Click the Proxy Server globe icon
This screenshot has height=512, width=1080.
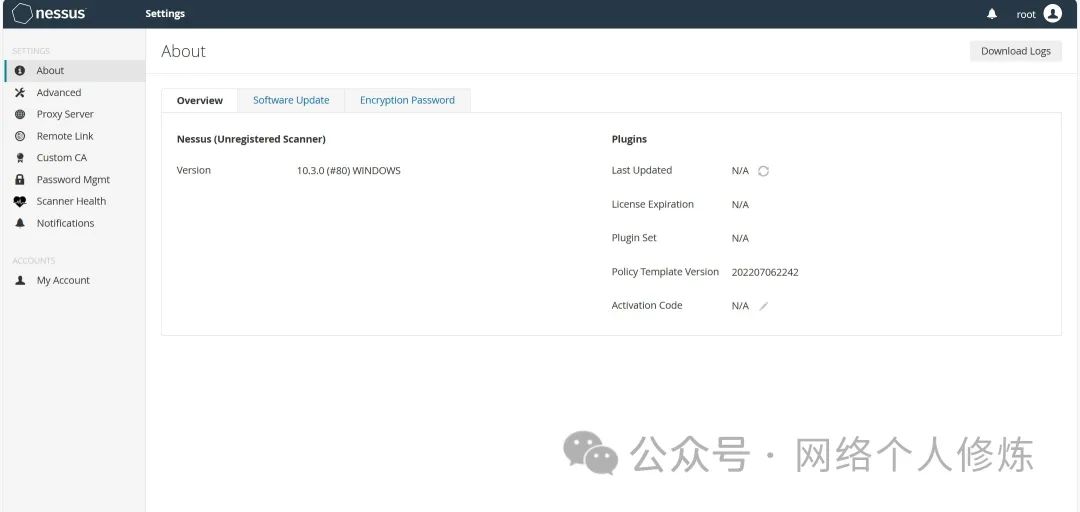(20, 114)
